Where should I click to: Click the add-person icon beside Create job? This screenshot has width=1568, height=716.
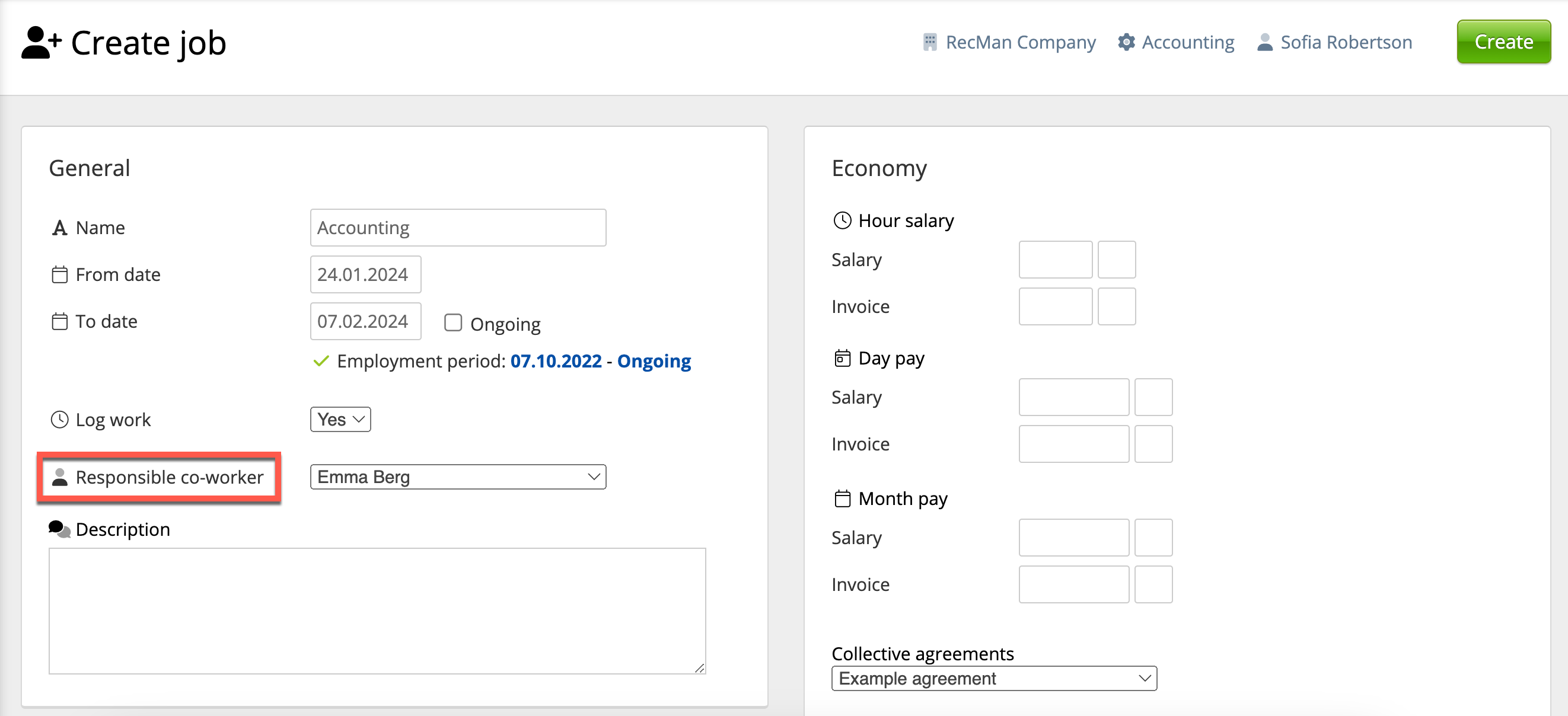(x=41, y=43)
